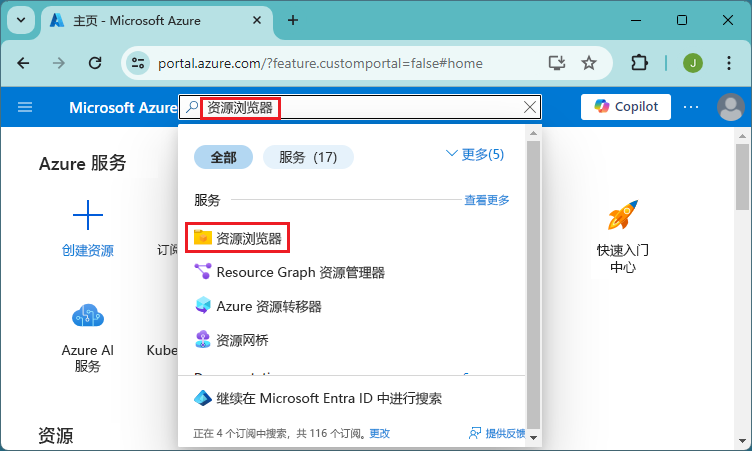Select the 服务 (17) filter pill
The width and height of the screenshot is (752, 451).
coord(308,157)
